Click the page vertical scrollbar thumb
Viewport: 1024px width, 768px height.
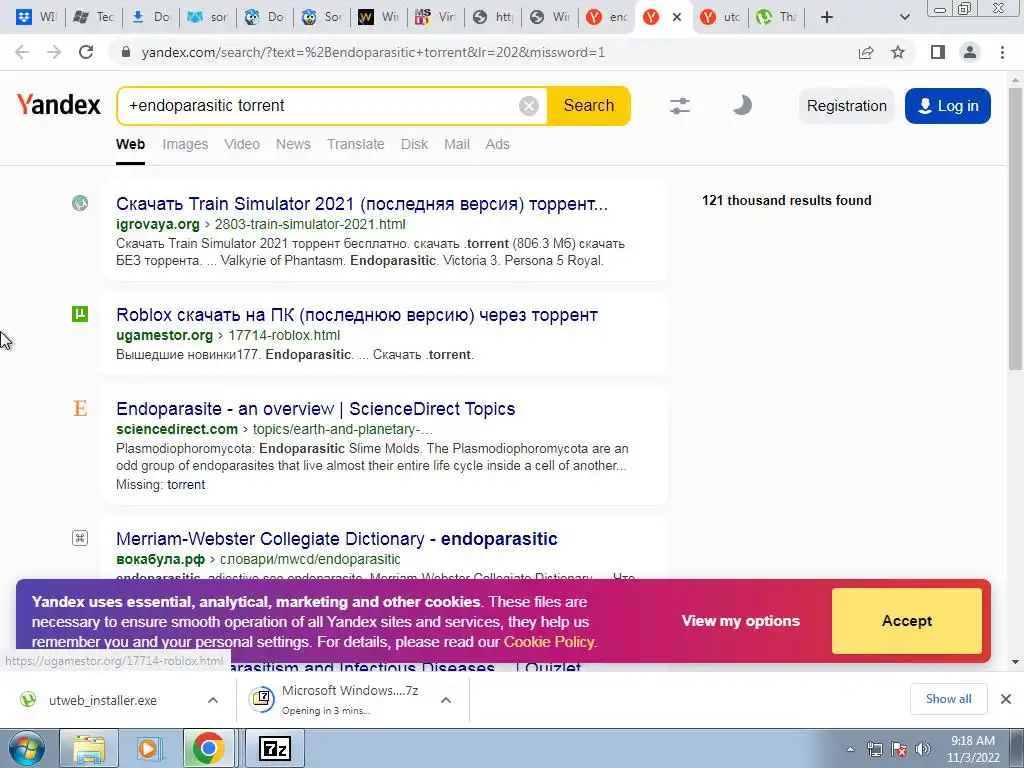(x=1016, y=229)
